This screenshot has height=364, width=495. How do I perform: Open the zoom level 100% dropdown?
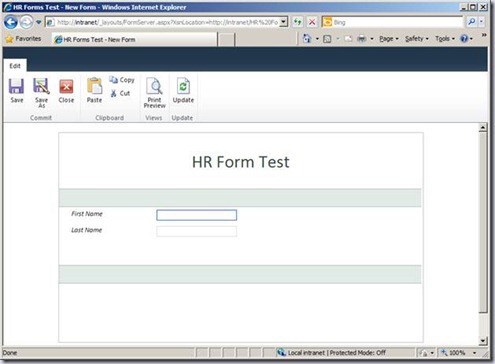475,353
